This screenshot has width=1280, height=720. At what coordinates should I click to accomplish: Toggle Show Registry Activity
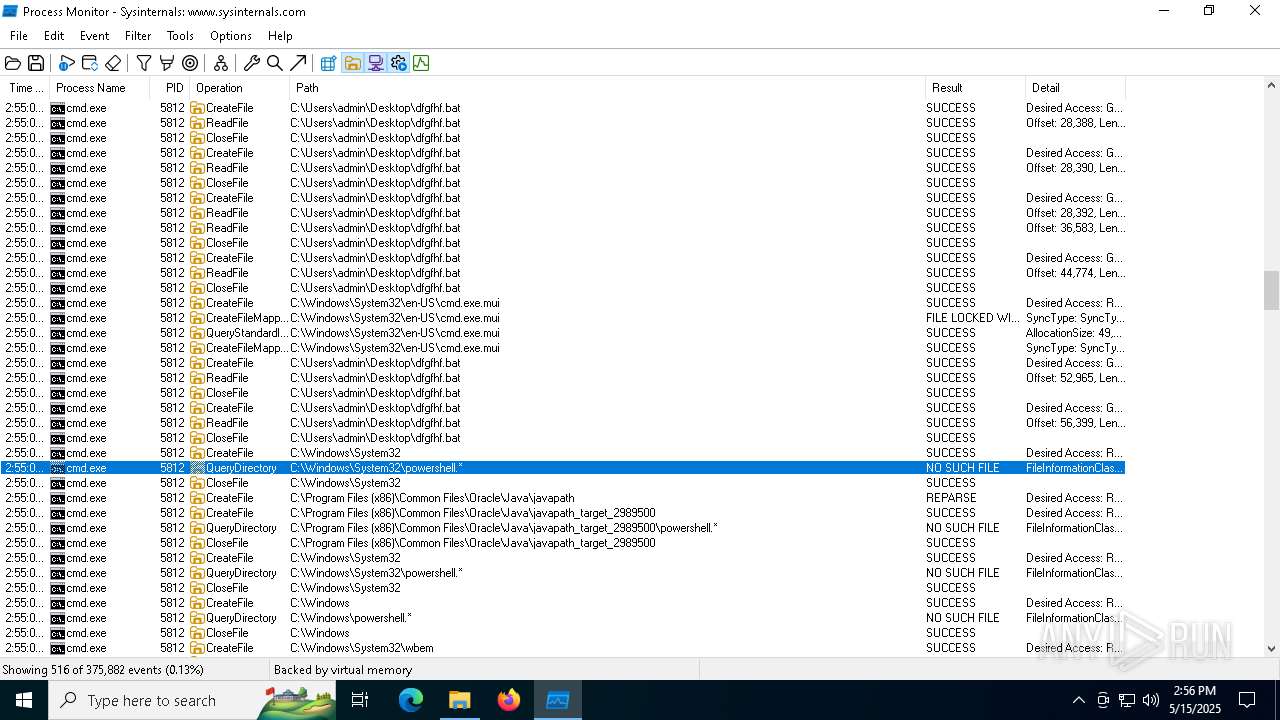click(x=328, y=63)
